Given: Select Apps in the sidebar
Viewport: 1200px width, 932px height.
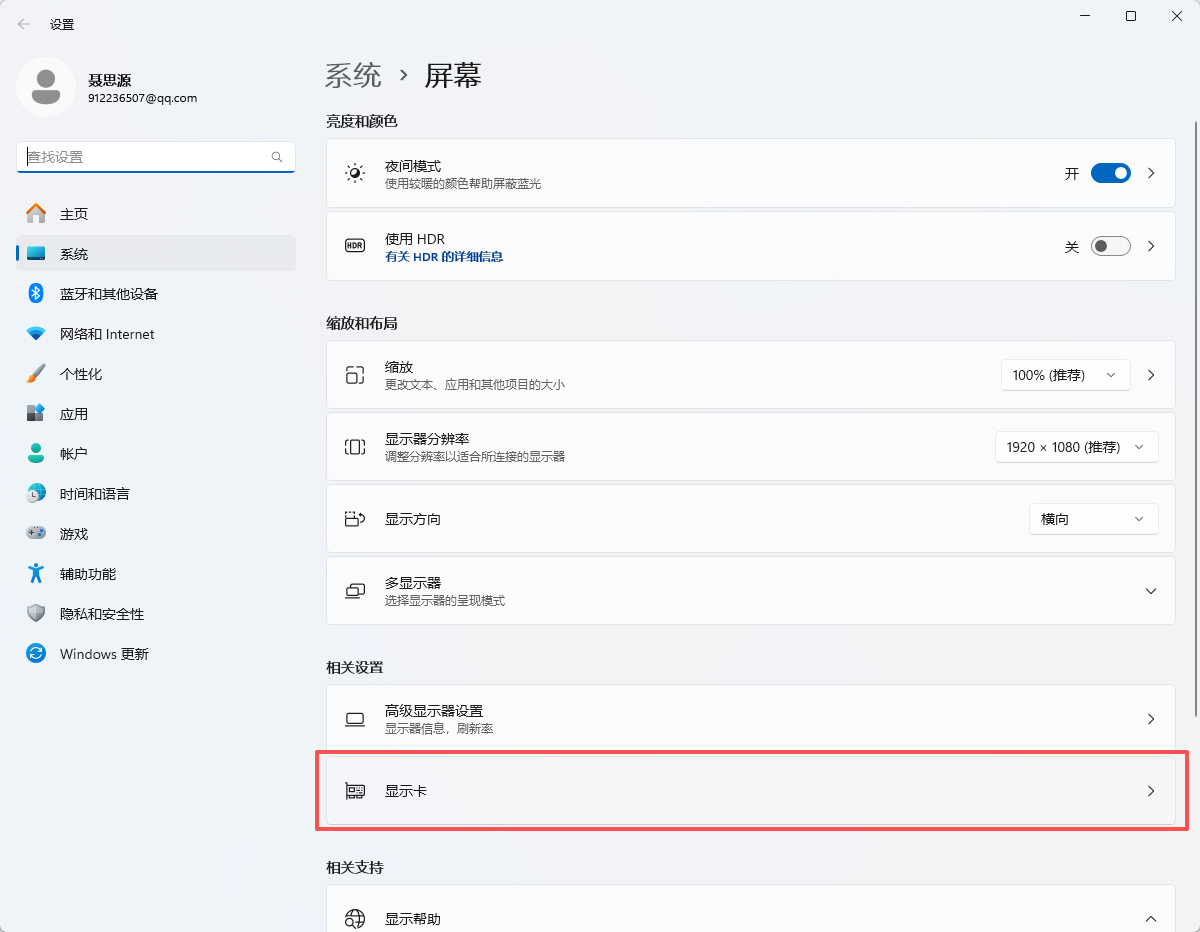Looking at the screenshot, I should (x=74, y=414).
